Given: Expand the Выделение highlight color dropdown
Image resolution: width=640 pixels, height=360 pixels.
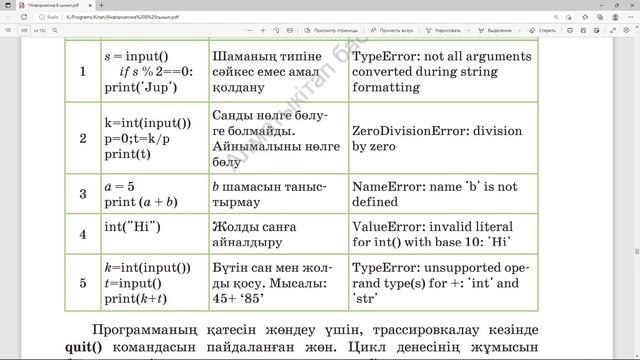Looking at the screenshot, I should click(519, 30).
